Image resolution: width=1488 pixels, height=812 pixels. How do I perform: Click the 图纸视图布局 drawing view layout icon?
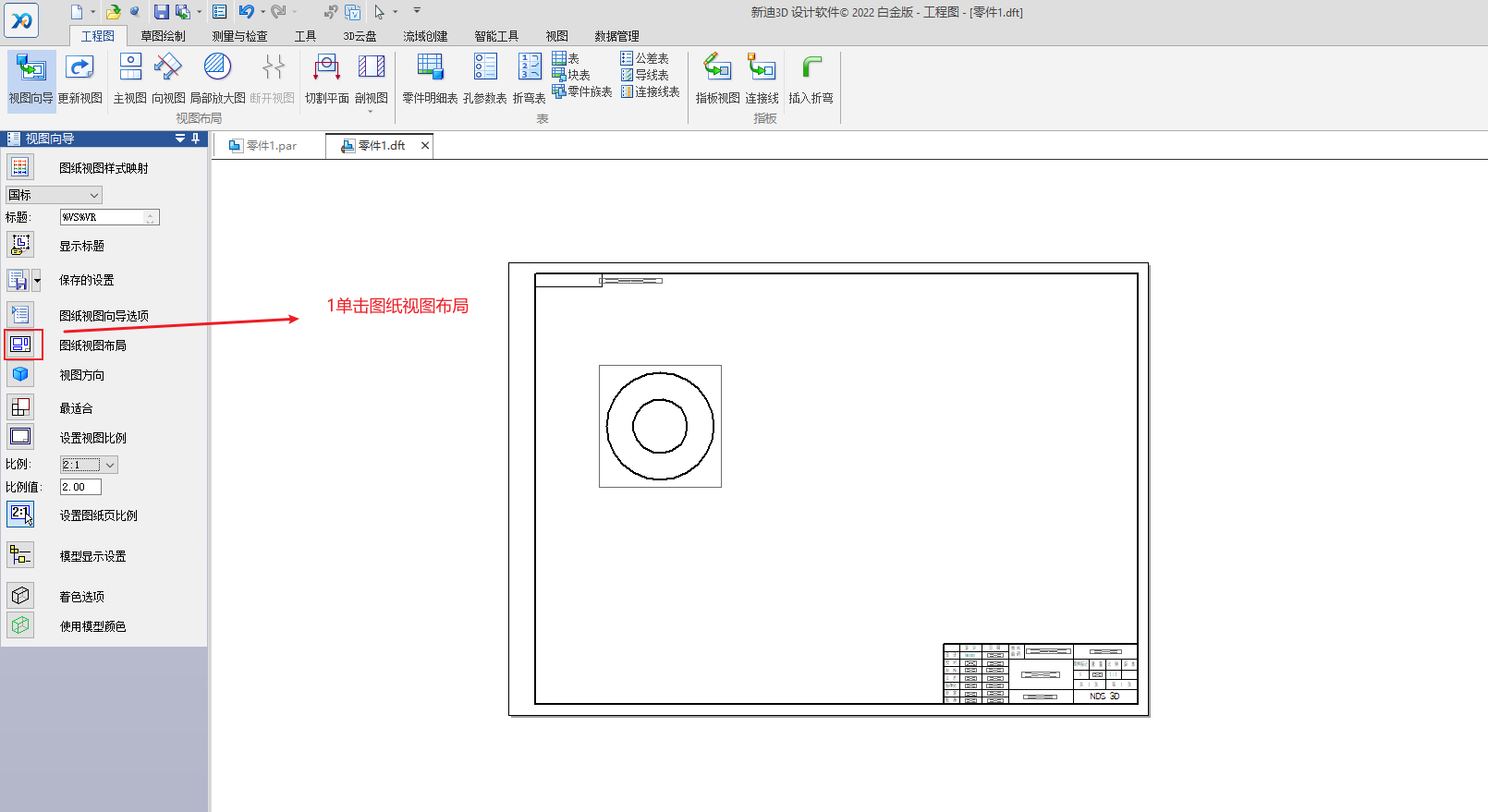point(21,345)
